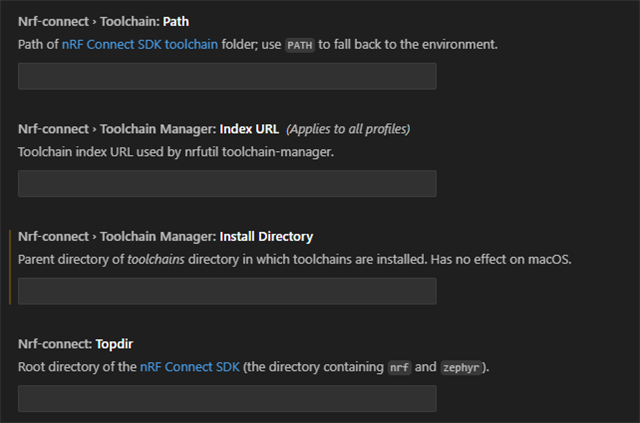640x423 pixels.
Task: Click the "Applies to all profiles" label
Action: click(x=348, y=129)
